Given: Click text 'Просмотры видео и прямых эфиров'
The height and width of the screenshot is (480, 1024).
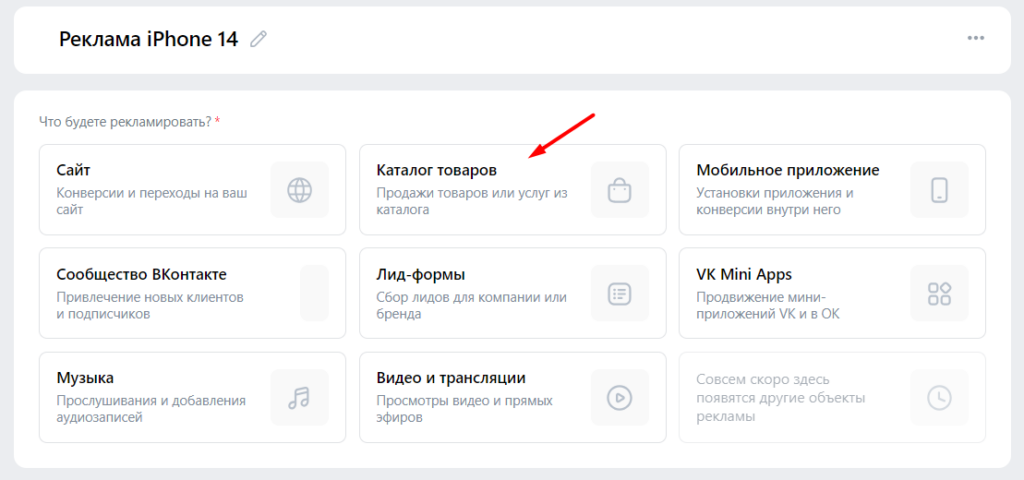Looking at the screenshot, I should point(464,409).
